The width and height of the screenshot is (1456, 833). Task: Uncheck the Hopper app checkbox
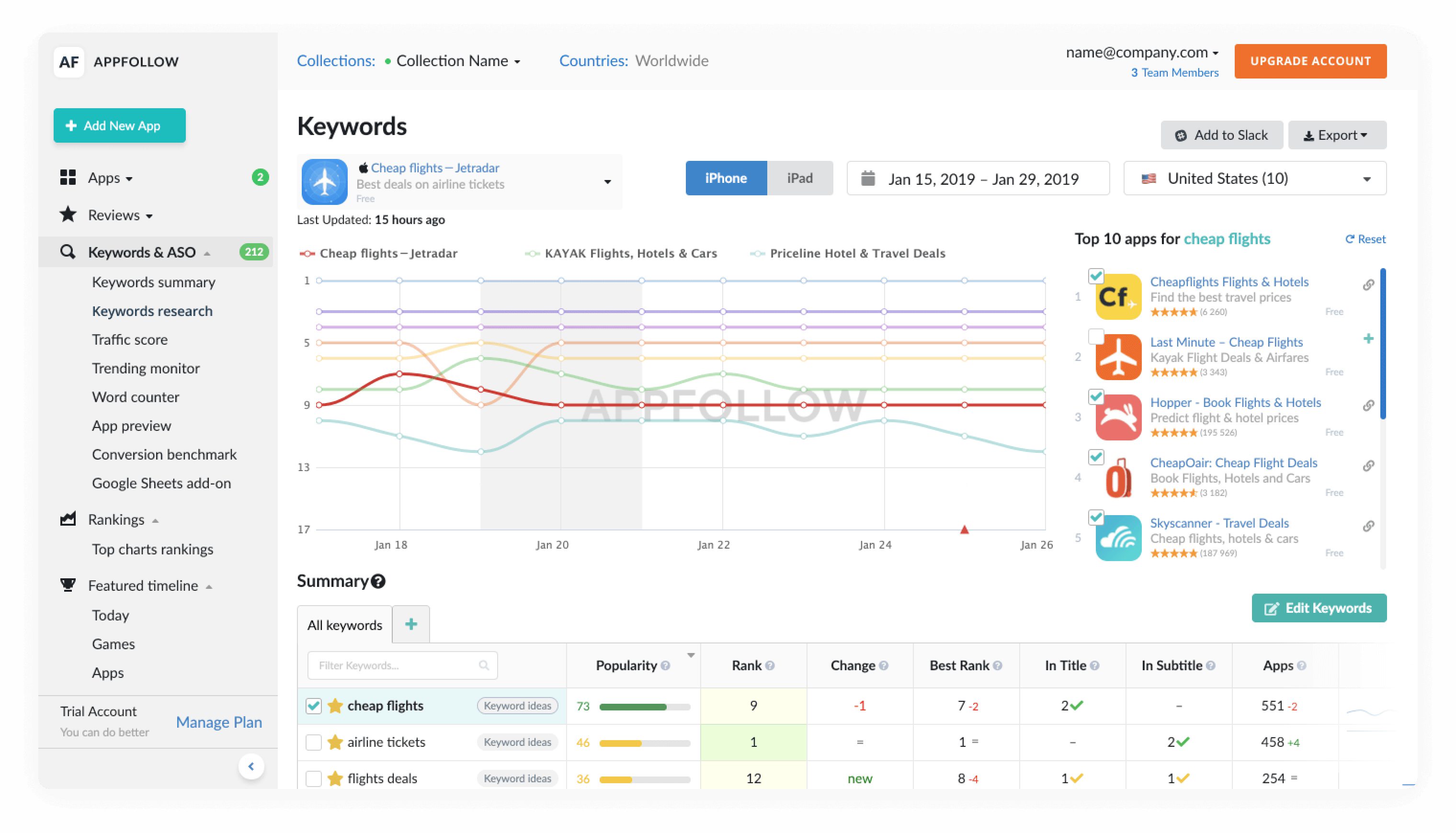pyautogui.click(x=1096, y=396)
